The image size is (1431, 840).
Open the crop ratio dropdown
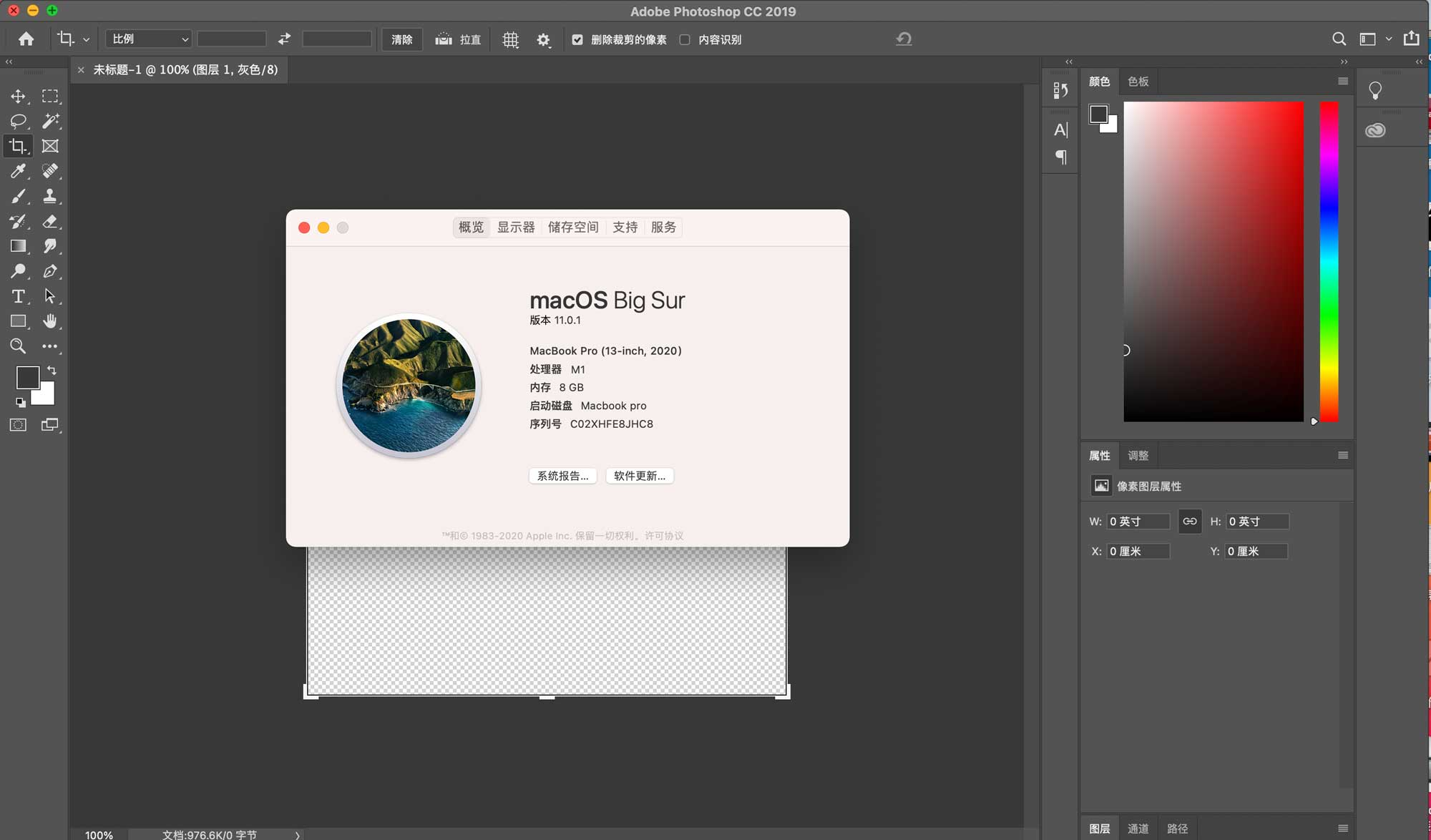pos(149,39)
